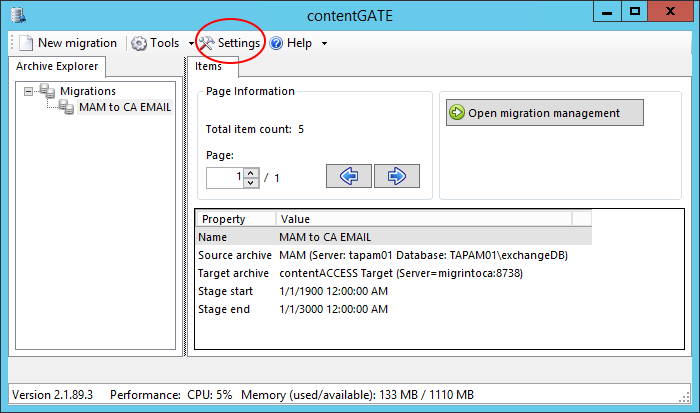Click the CPU: 5% performance indicator
The width and height of the screenshot is (700, 413).
click(x=209, y=395)
